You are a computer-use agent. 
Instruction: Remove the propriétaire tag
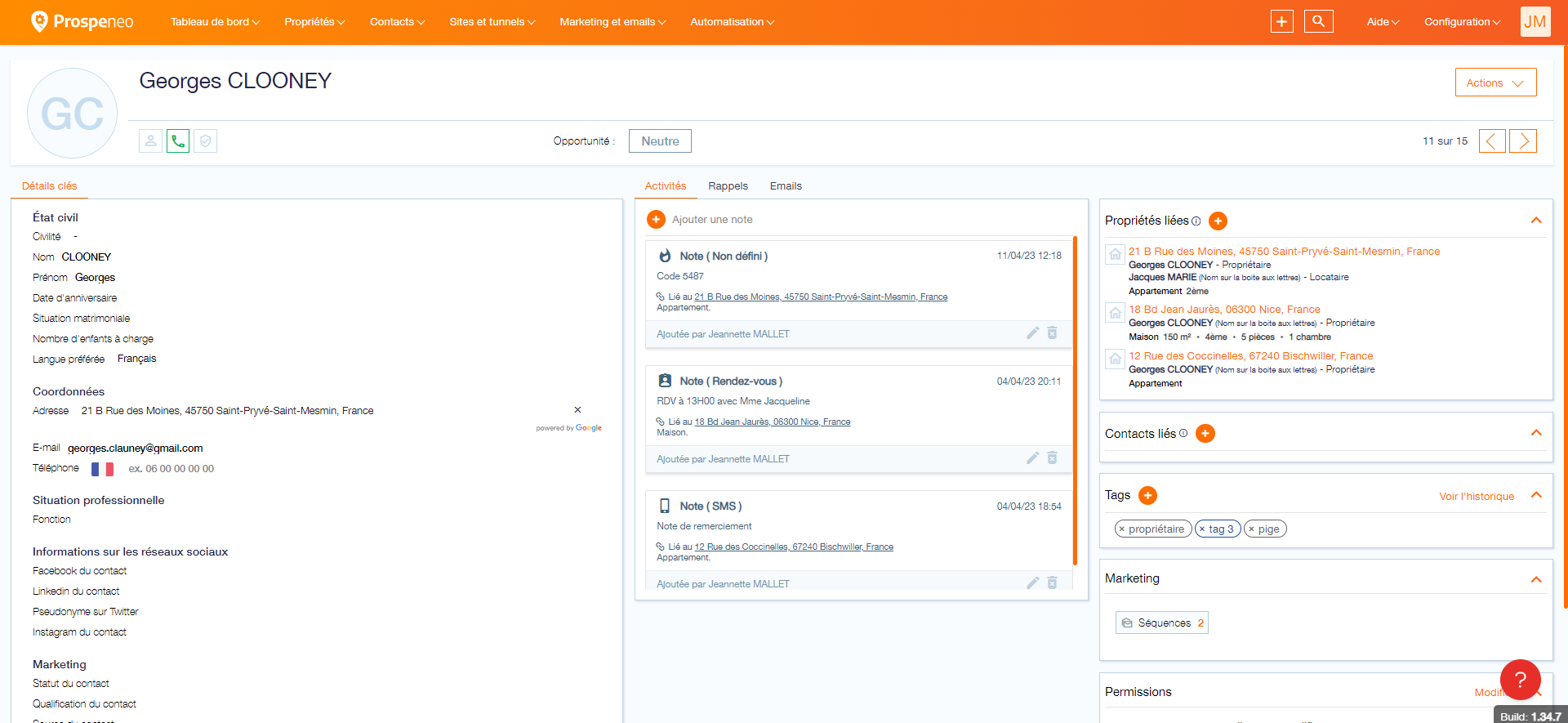click(x=1122, y=529)
